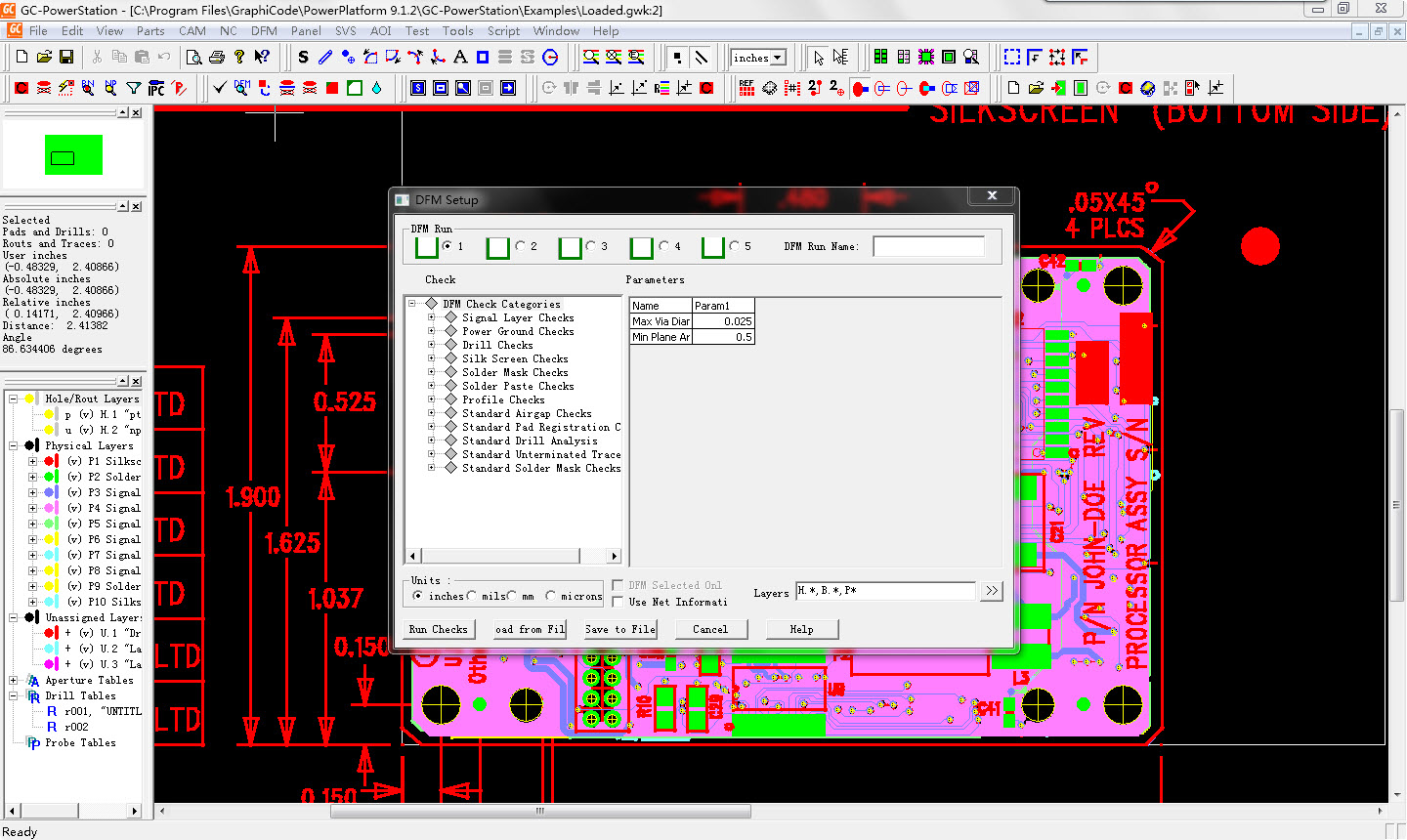Select the blue line draw tool
The image size is (1407, 840).
click(x=326, y=58)
